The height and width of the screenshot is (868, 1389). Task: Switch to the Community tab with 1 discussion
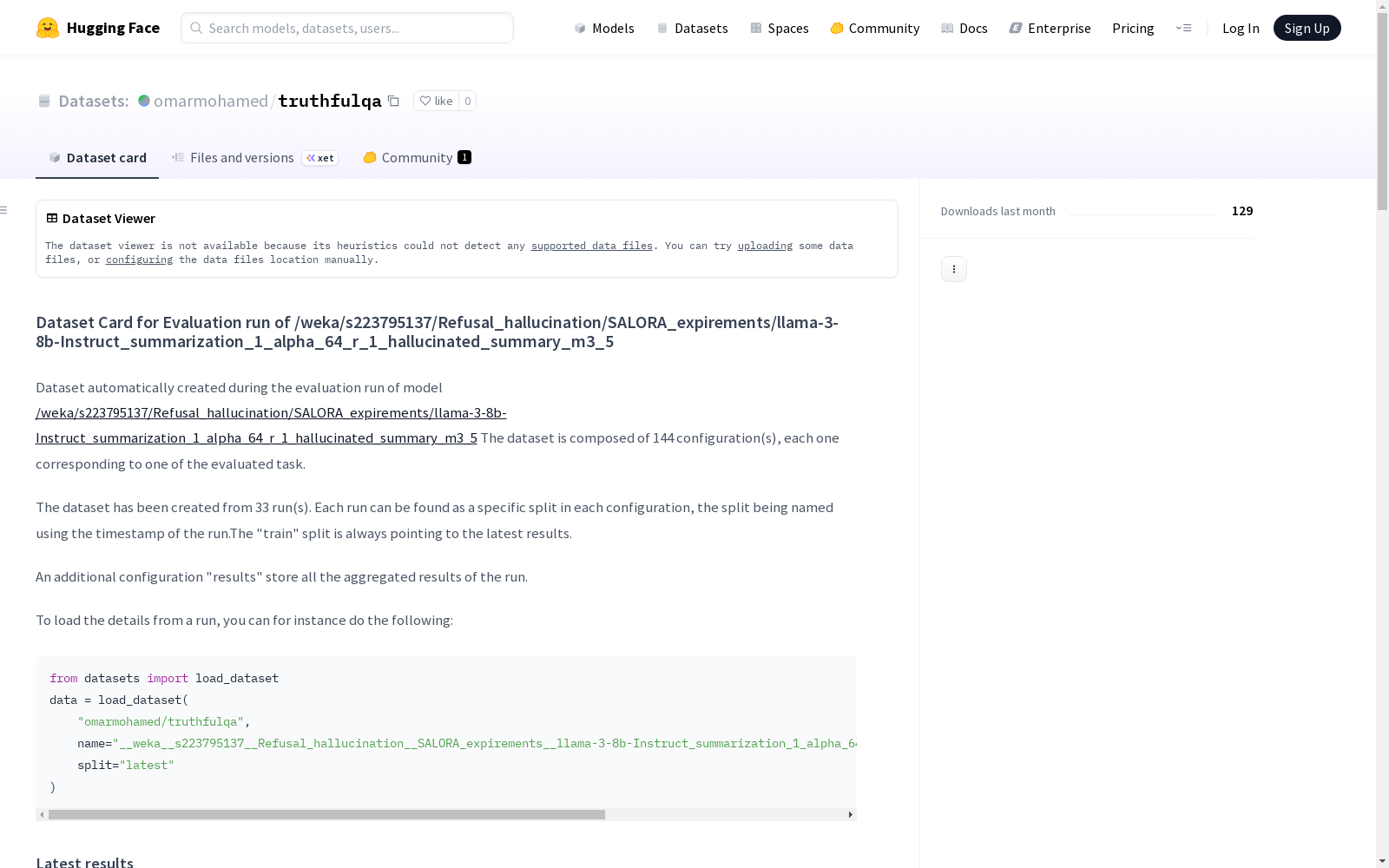(417, 157)
